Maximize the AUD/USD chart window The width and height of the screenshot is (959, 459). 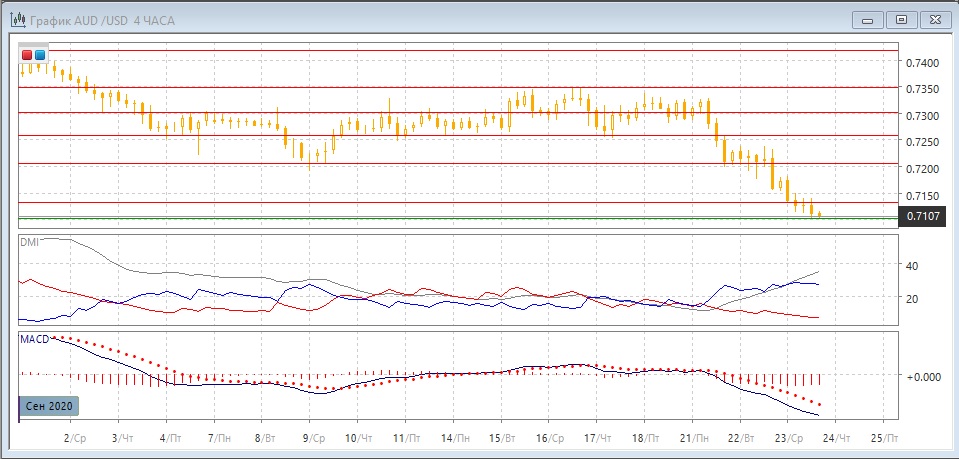click(x=901, y=19)
